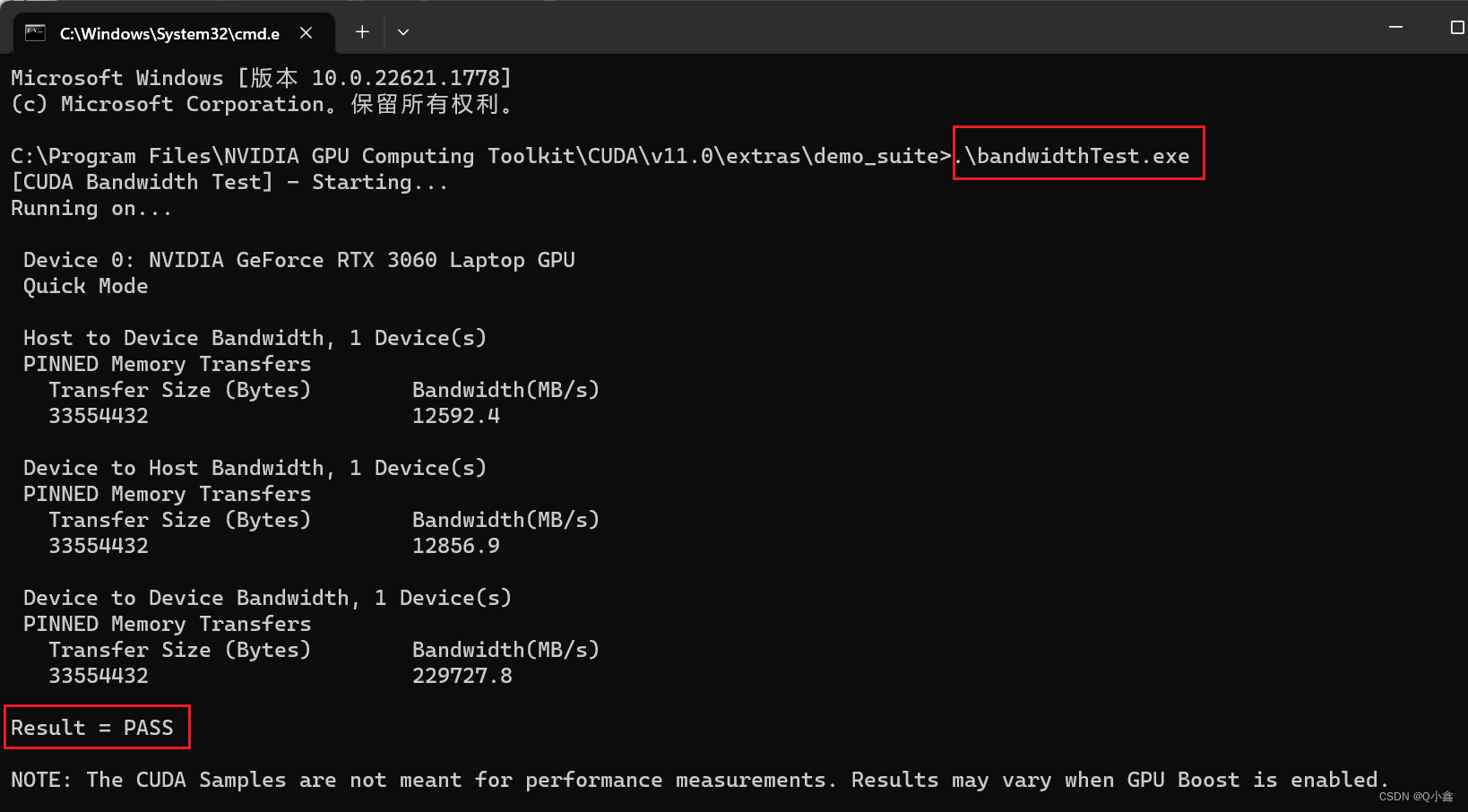Open the new tab options chevron menu
The width and height of the screenshot is (1468, 812).
pyautogui.click(x=402, y=31)
